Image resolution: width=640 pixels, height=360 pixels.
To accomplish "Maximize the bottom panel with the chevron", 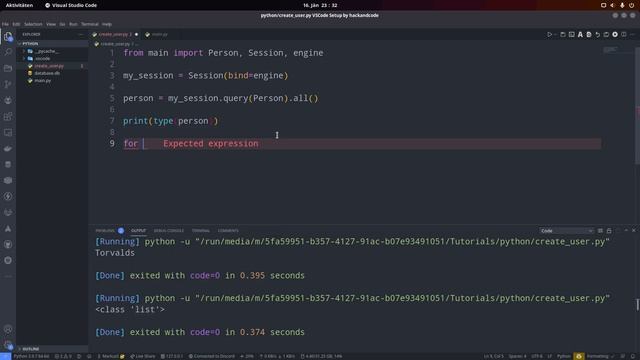I will pos(626,231).
